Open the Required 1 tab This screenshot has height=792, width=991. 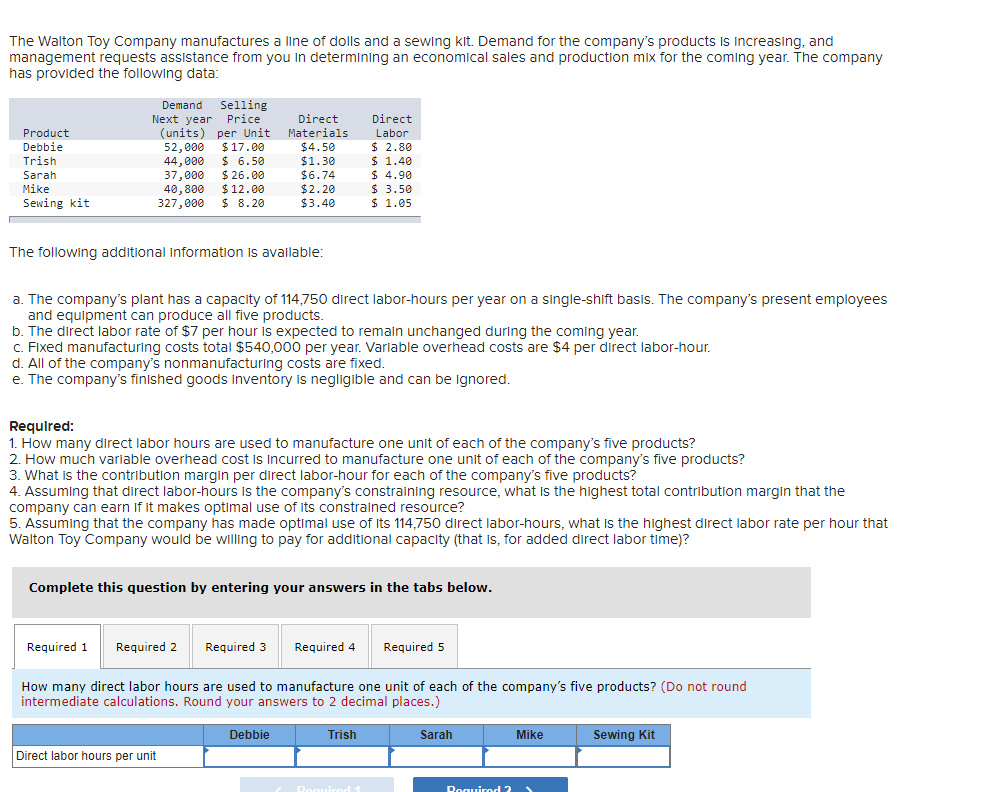pos(57,647)
